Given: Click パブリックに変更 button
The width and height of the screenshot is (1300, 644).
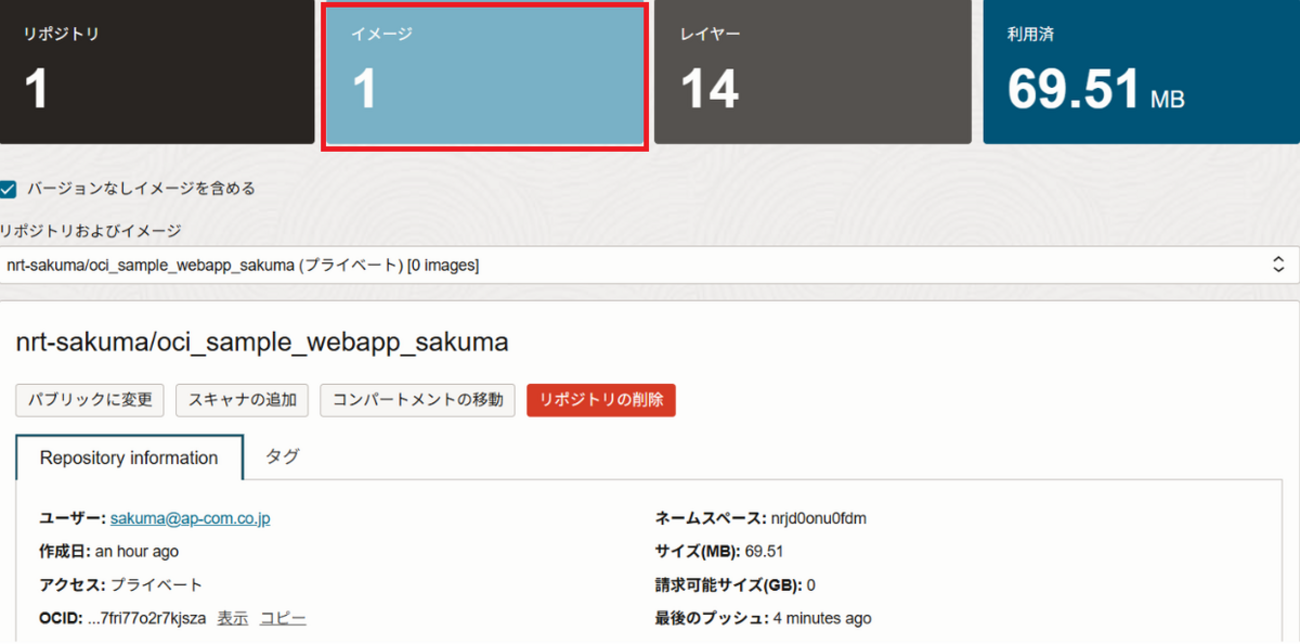Looking at the screenshot, I should coord(90,400).
